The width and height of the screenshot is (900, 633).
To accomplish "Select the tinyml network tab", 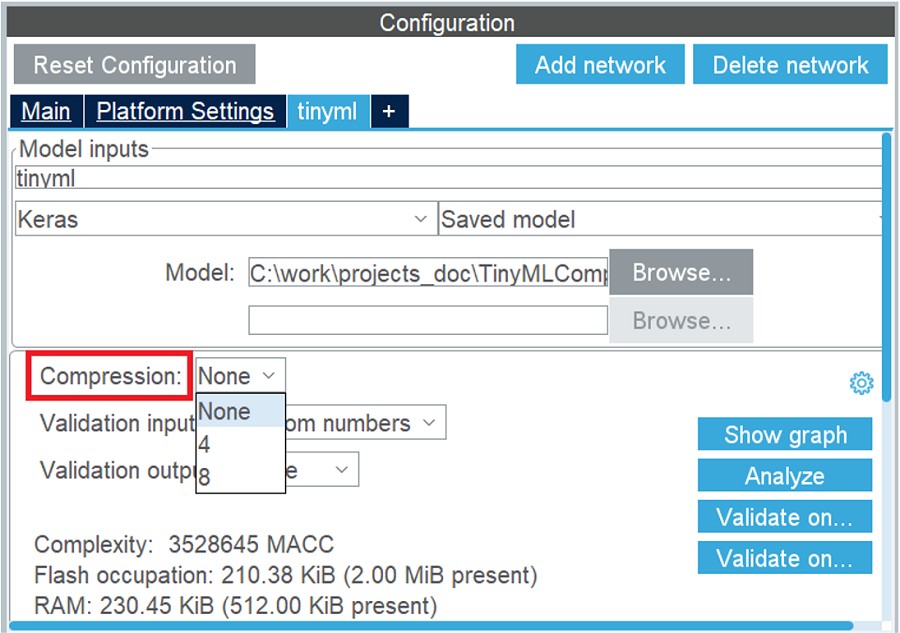I will pos(328,111).
